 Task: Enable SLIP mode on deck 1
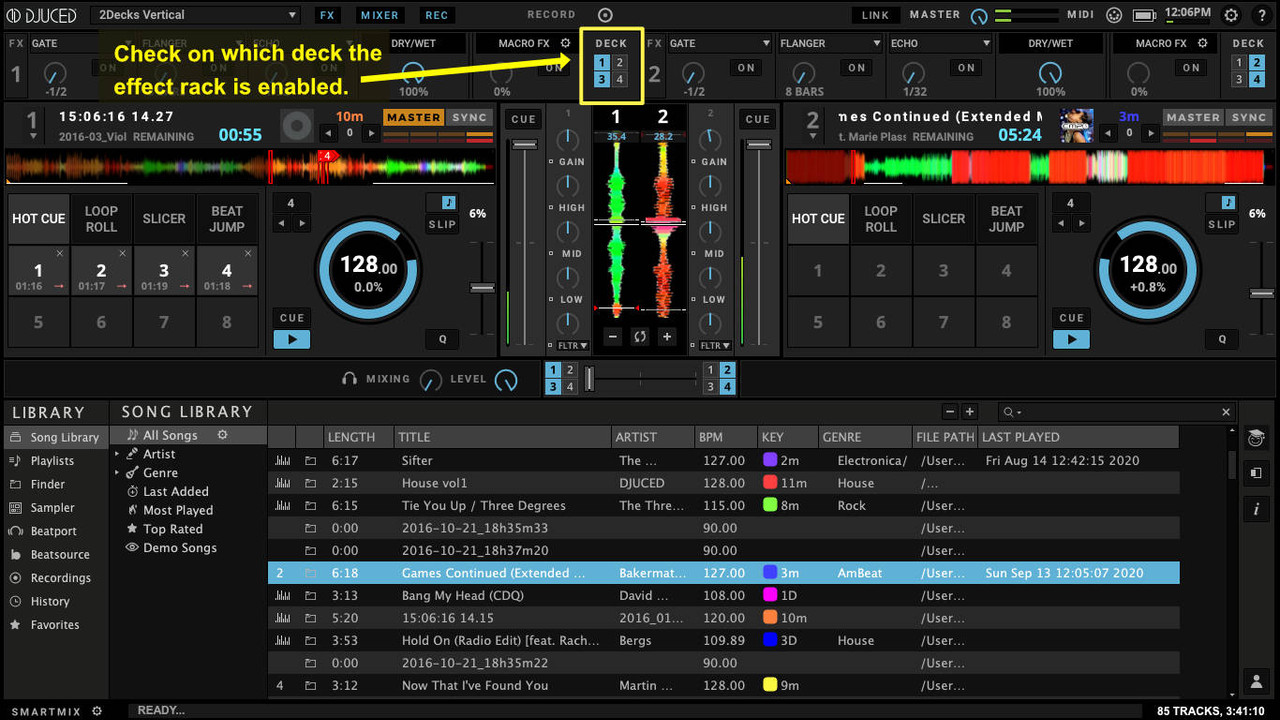point(443,224)
